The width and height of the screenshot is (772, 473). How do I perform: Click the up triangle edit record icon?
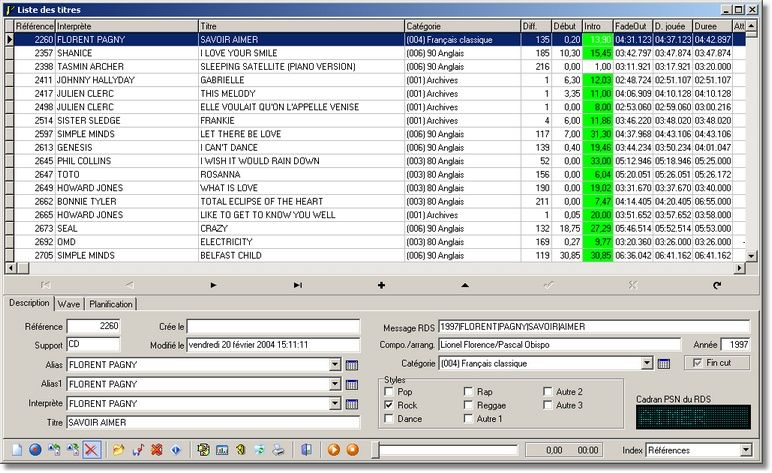coord(465,285)
